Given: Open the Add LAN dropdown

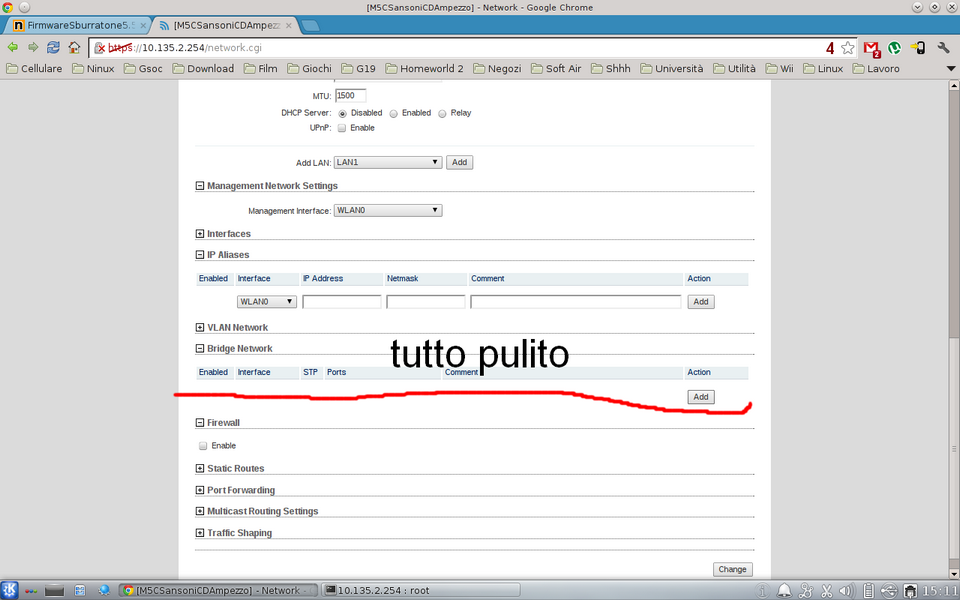Looking at the screenshot, I should 389,162.
